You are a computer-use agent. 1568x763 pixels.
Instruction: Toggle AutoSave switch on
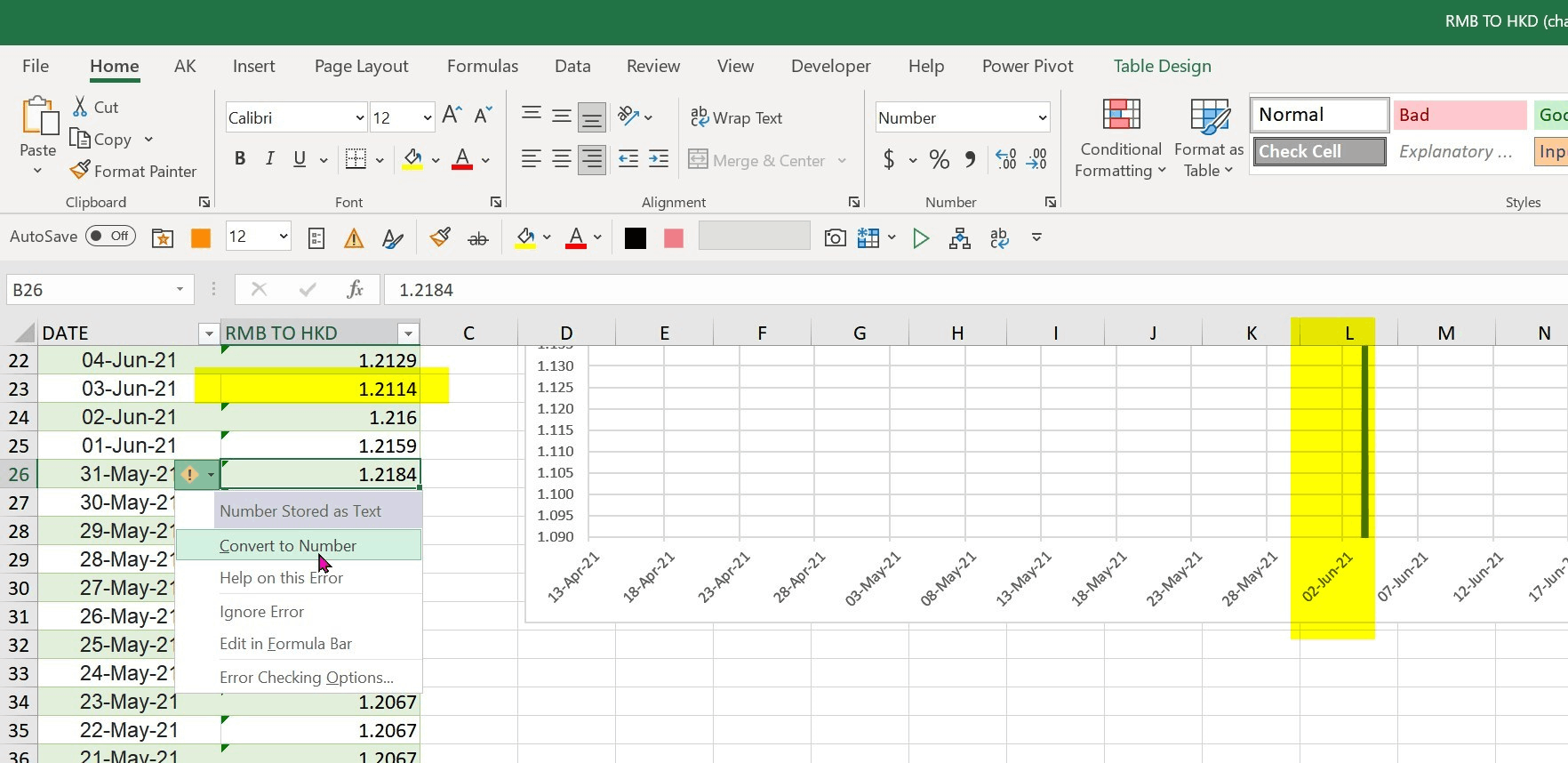click(111, 236)
